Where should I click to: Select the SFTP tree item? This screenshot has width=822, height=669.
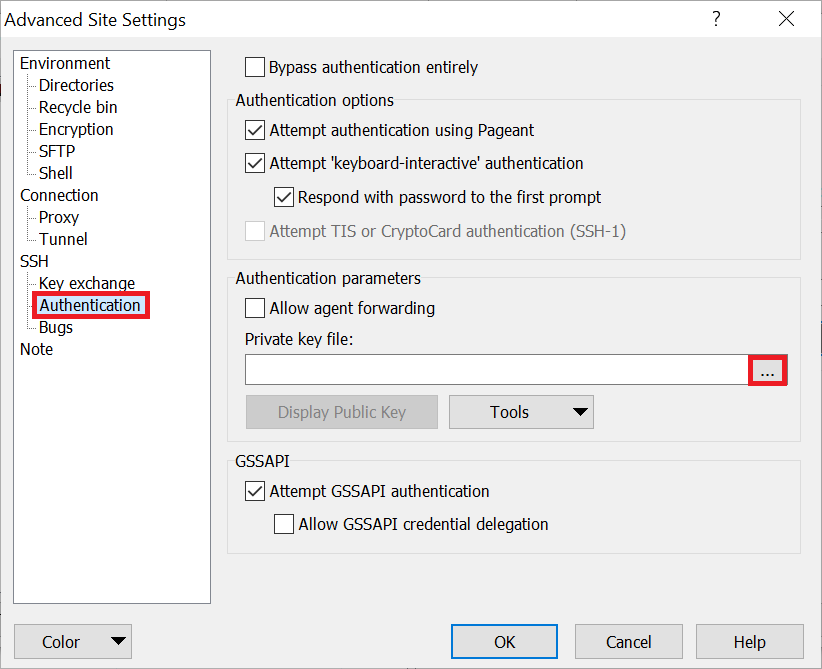pyautogui.click(x=57, y=151)
